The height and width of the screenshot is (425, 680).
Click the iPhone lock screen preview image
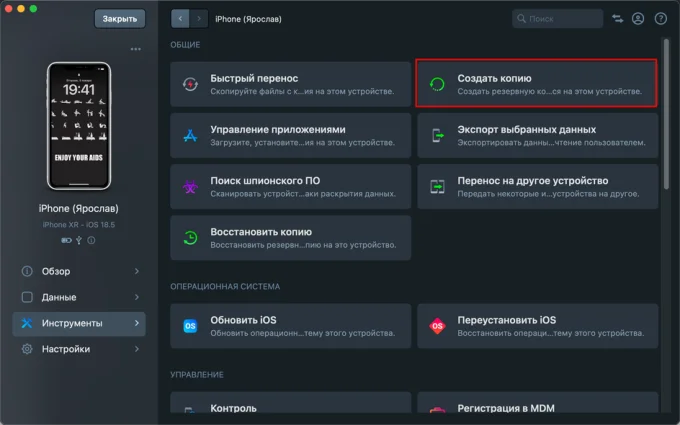[79, 126]
